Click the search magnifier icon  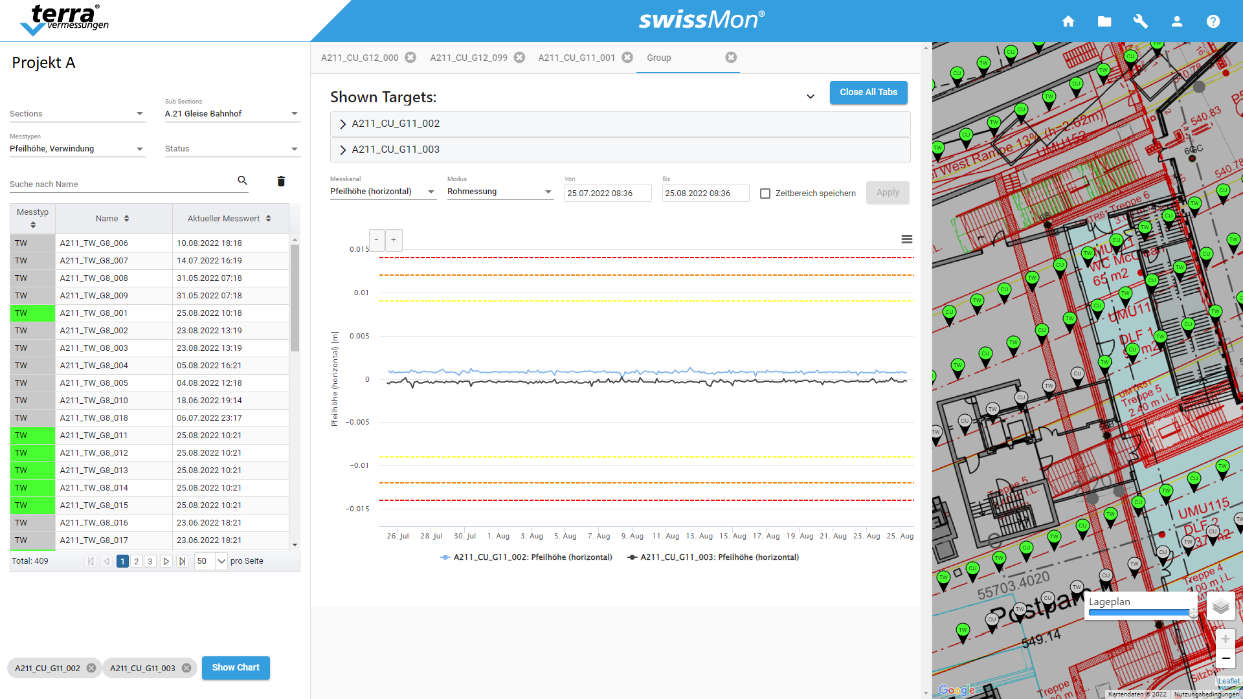[242, 180]
